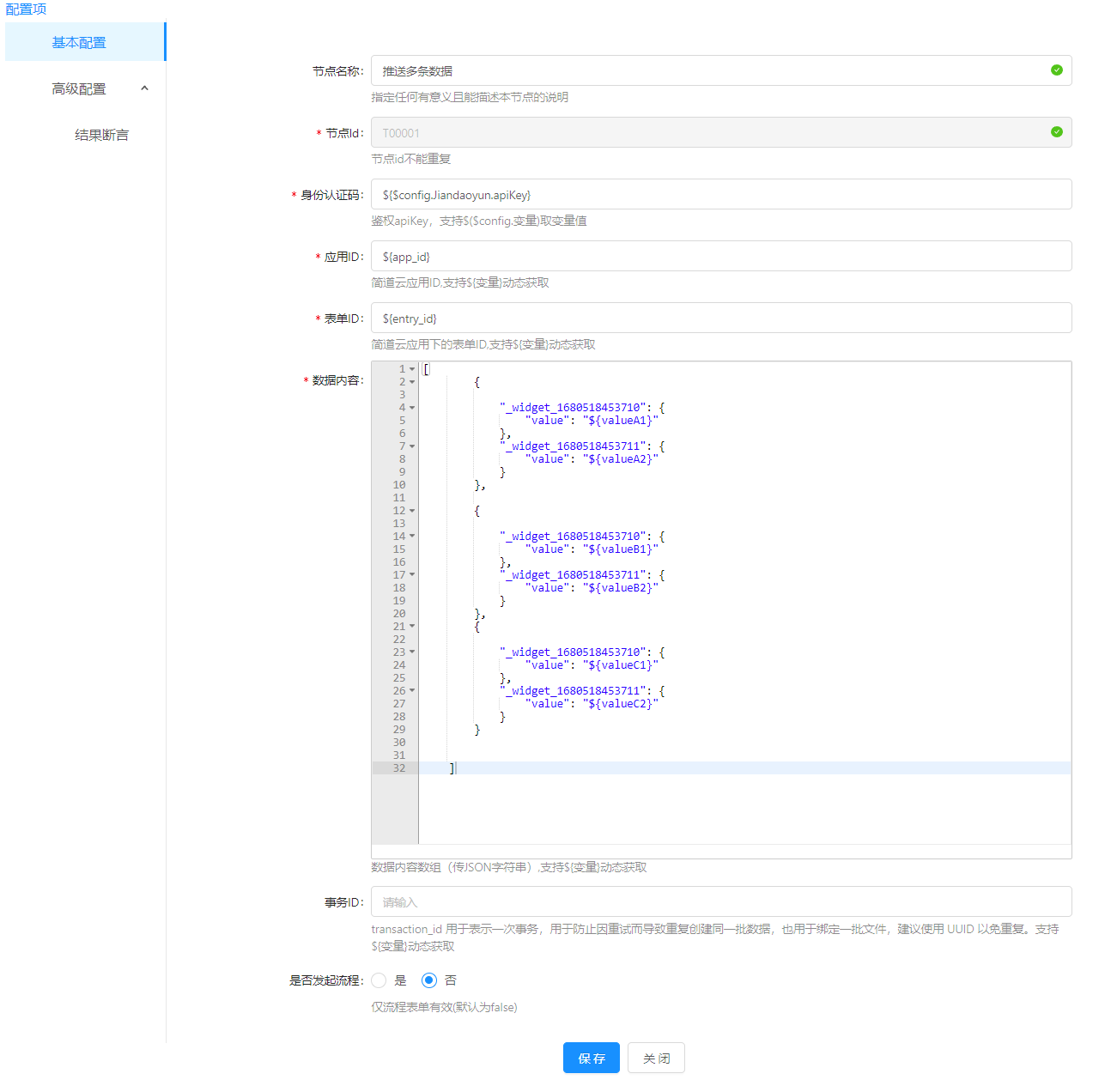
Task: Select 是 radio for 是否发起流程
Action: [379, 980]
